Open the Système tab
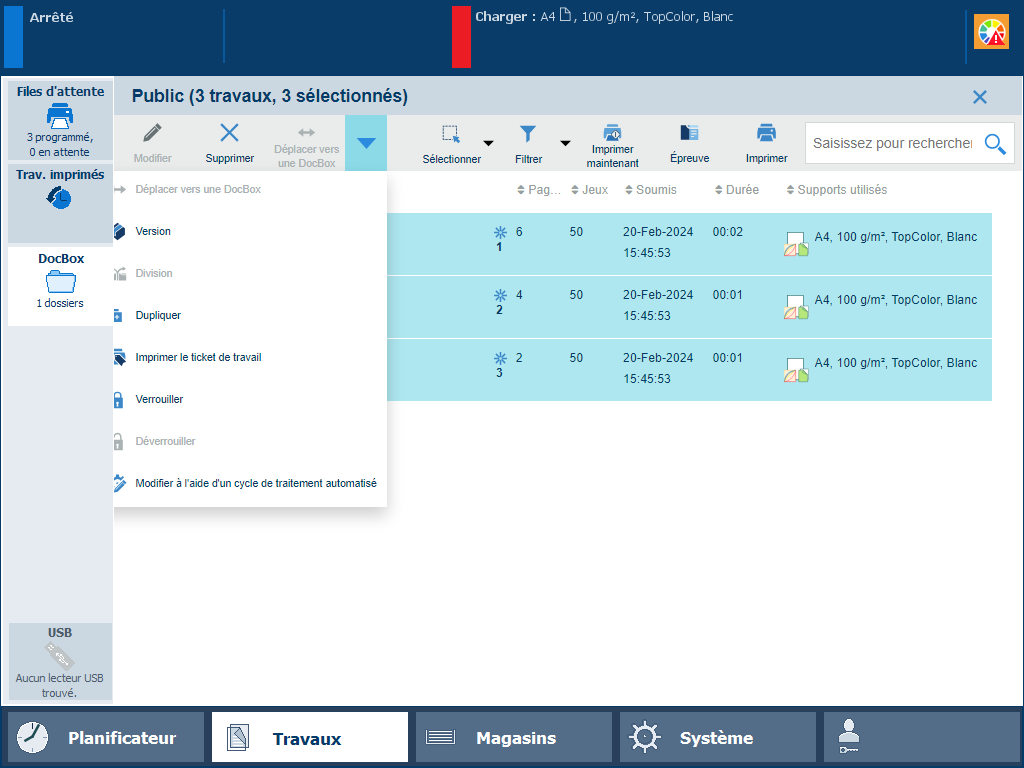Viewport: 1024px width, 768px height. 717,738
